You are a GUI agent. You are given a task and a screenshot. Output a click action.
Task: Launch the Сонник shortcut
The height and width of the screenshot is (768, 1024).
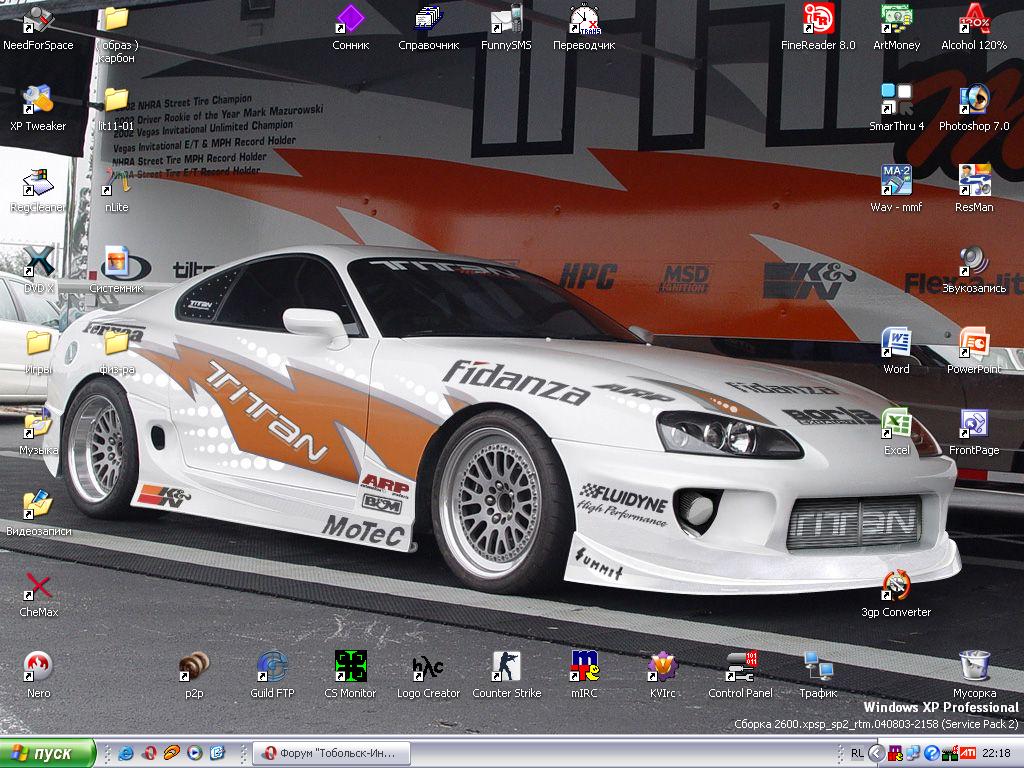(351, 28)
